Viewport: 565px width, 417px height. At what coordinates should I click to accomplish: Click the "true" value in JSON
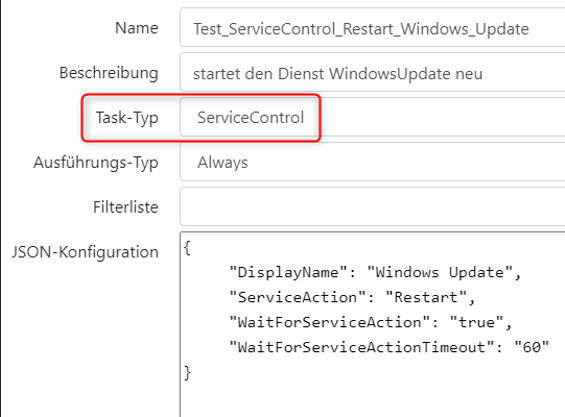(x=476, y=322)
